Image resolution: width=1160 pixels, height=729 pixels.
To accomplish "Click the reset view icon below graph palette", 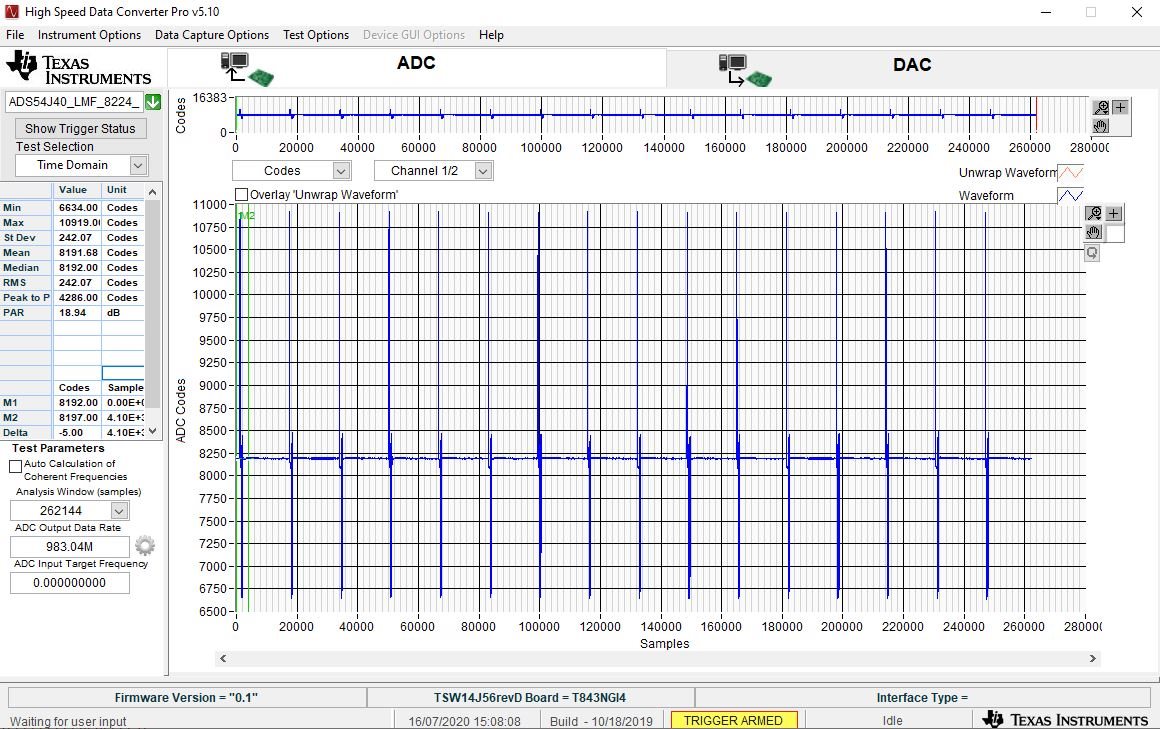I will pos(1092,253).
